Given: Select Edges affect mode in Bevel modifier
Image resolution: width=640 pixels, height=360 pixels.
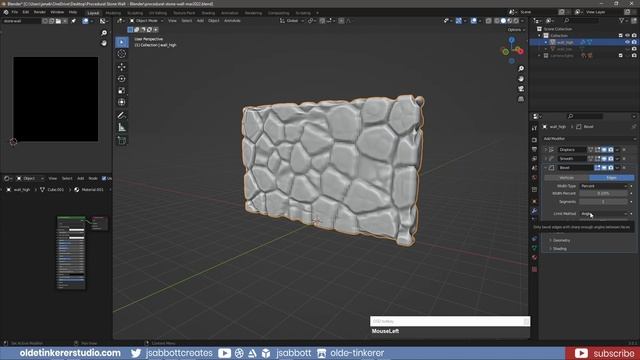Looking at the screenshot, I should tap(611, 178).
